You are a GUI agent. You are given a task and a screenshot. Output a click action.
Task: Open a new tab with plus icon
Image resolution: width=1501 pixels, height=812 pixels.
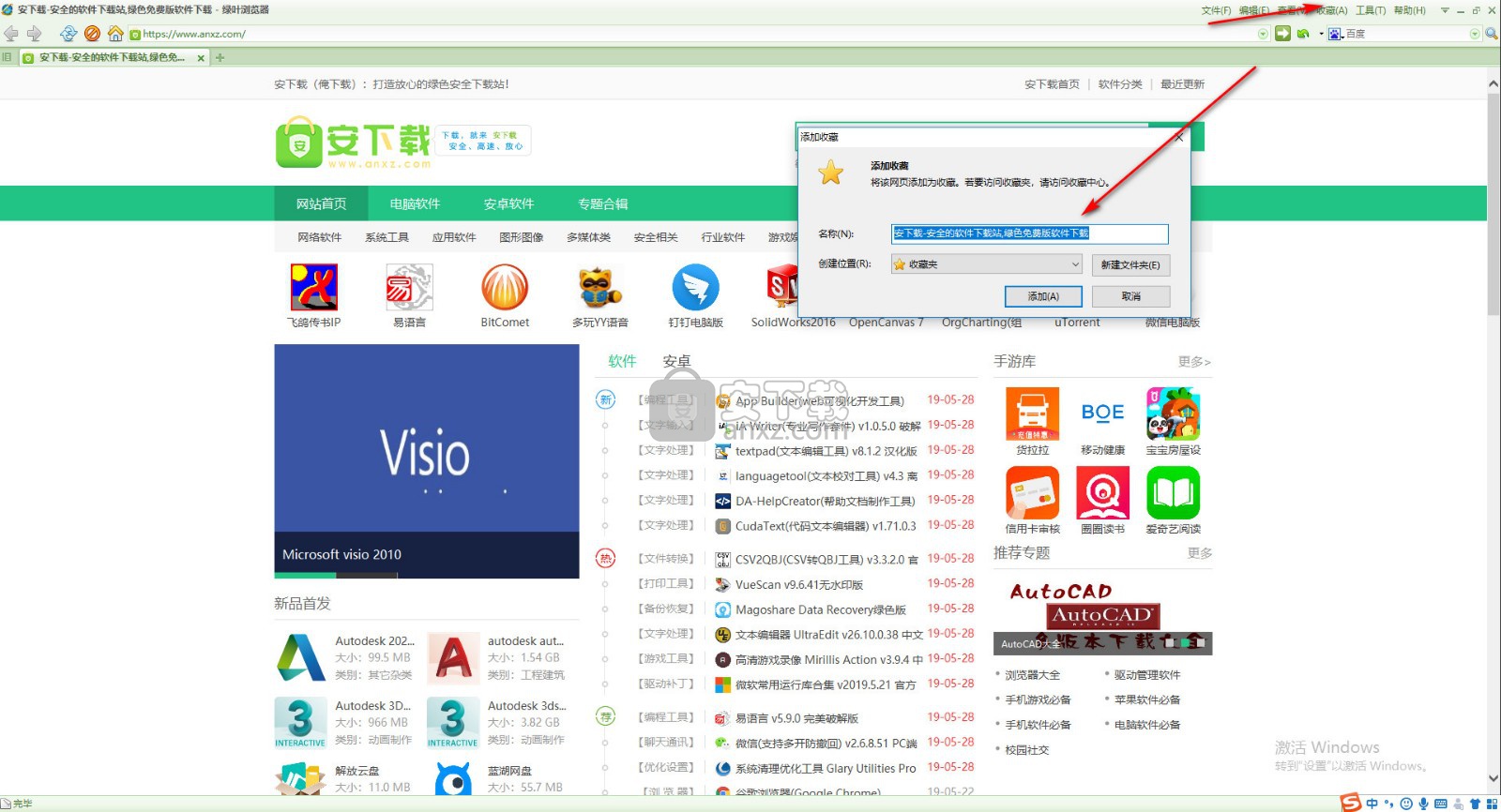click(220, 57)
